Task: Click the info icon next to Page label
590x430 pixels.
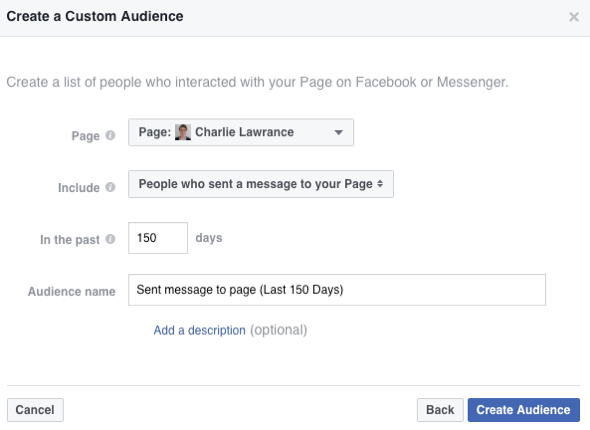Action: [110, 135]
